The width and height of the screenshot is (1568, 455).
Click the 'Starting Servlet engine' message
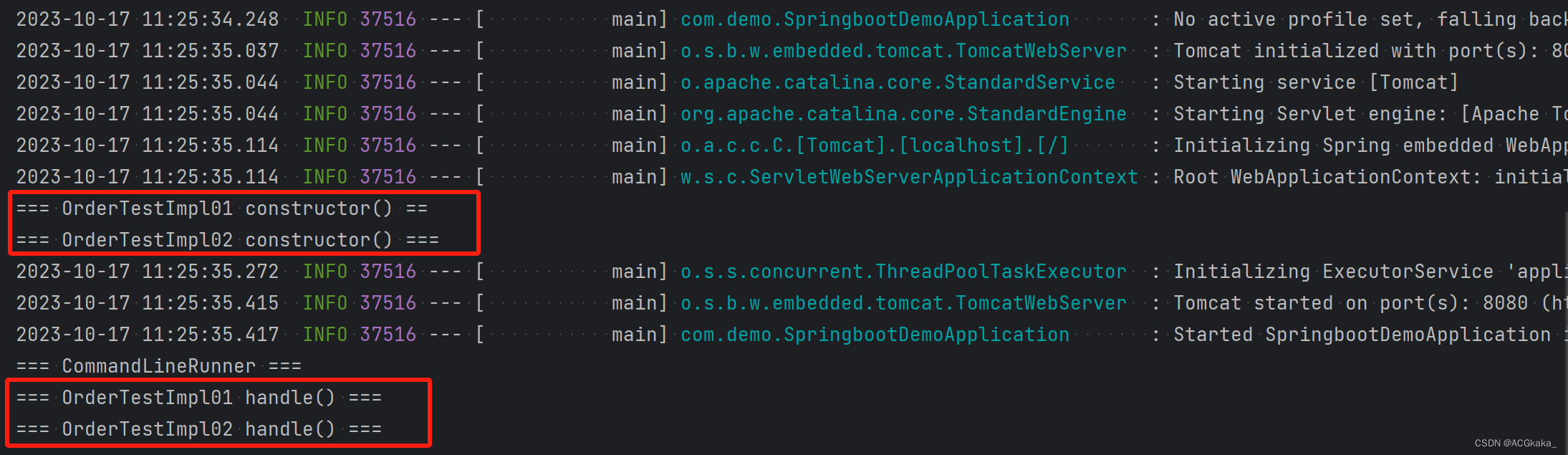pos(1370,115)
